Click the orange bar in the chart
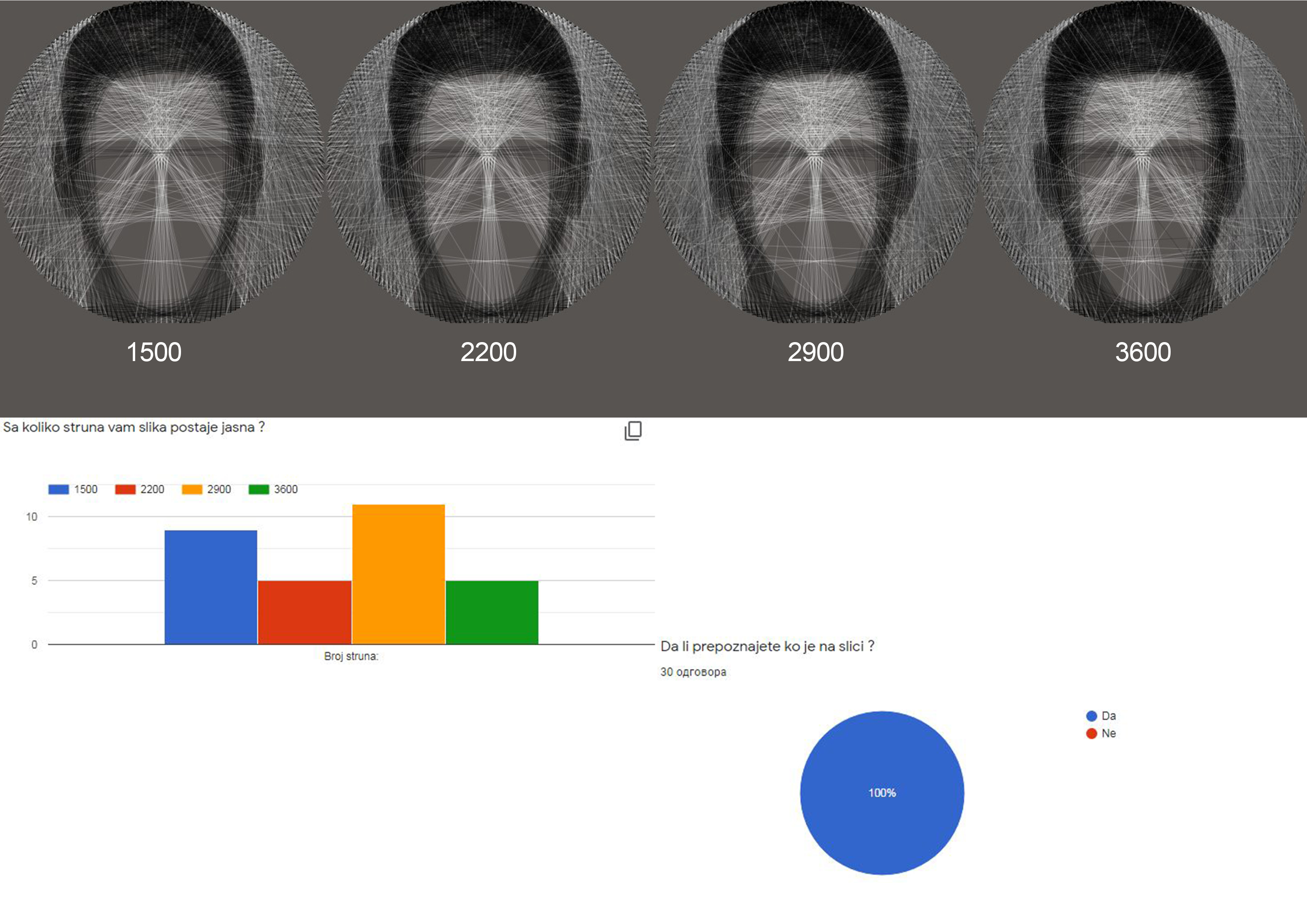 [x=398, y=574]
